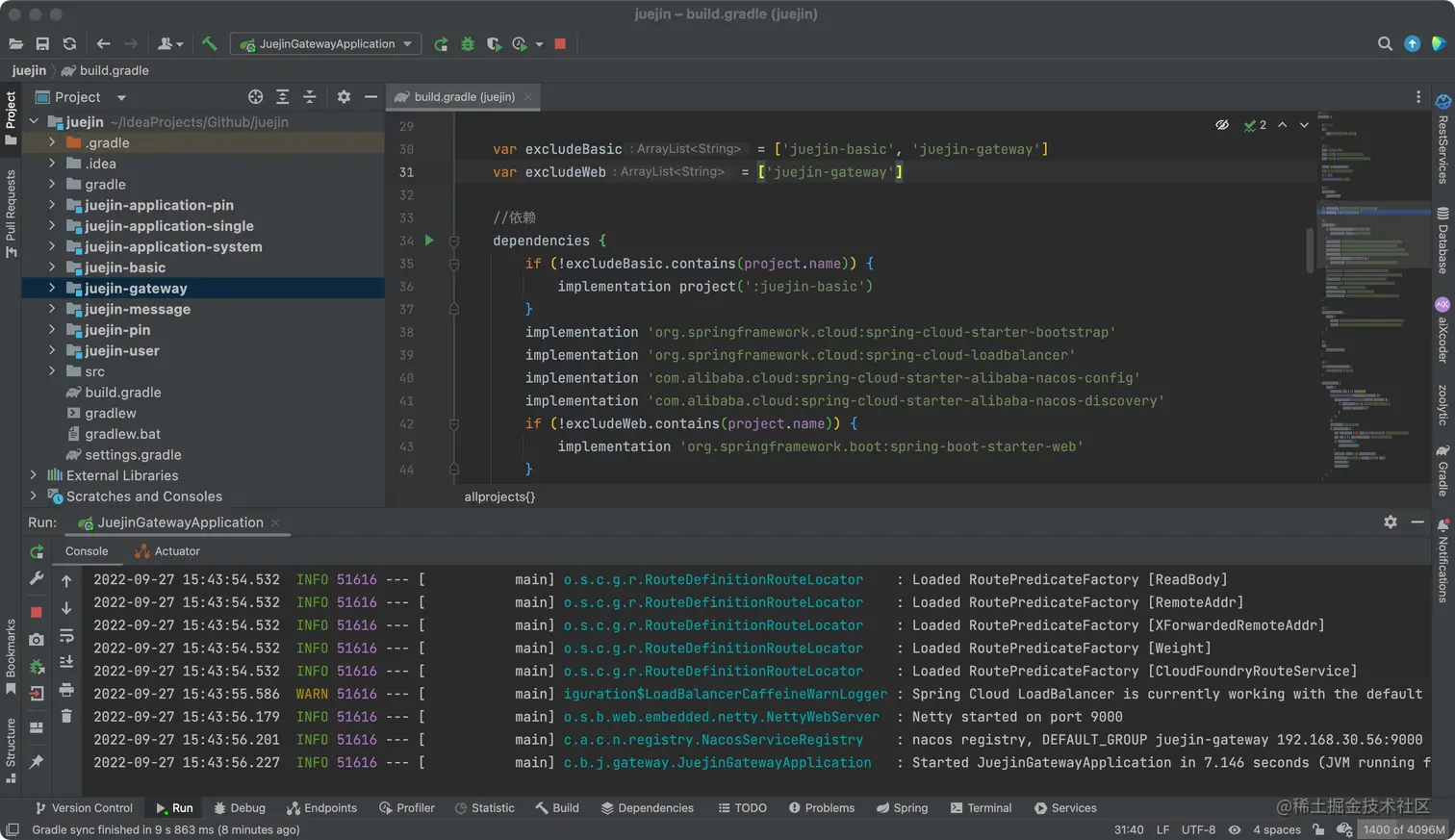Viewport: 1455px width, 840px height.
Task: Expand Scratches and Consoles node
Action: pos(34,496)
